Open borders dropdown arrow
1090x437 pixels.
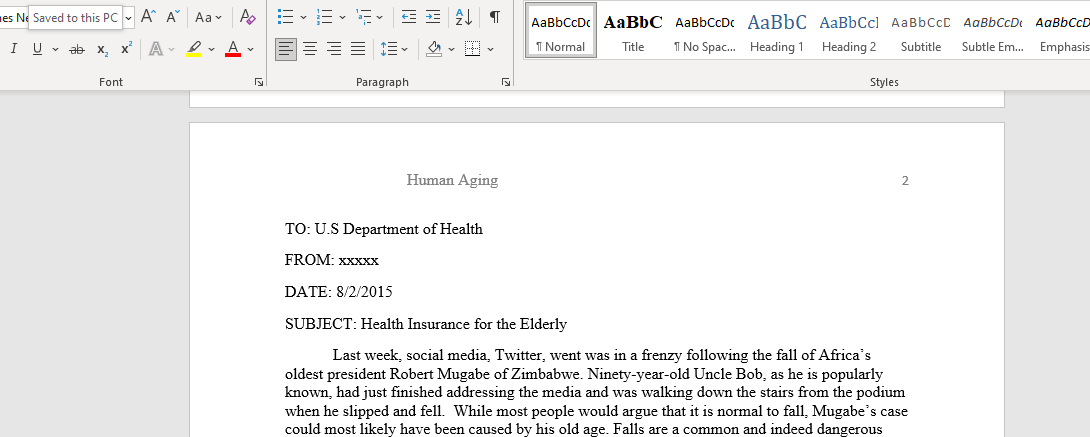pos(490,49)
